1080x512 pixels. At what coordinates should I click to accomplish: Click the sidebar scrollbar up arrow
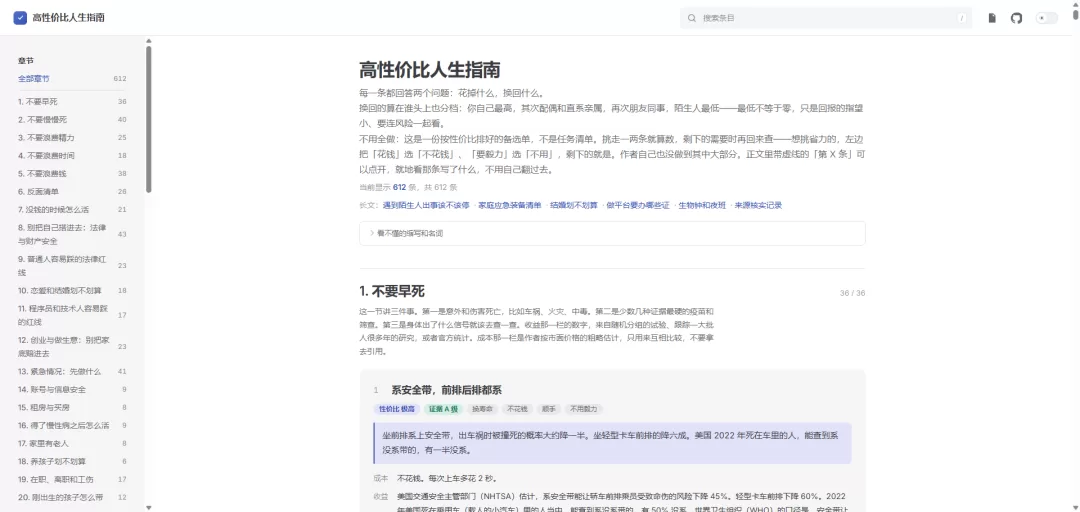click(x=148, y=41)
